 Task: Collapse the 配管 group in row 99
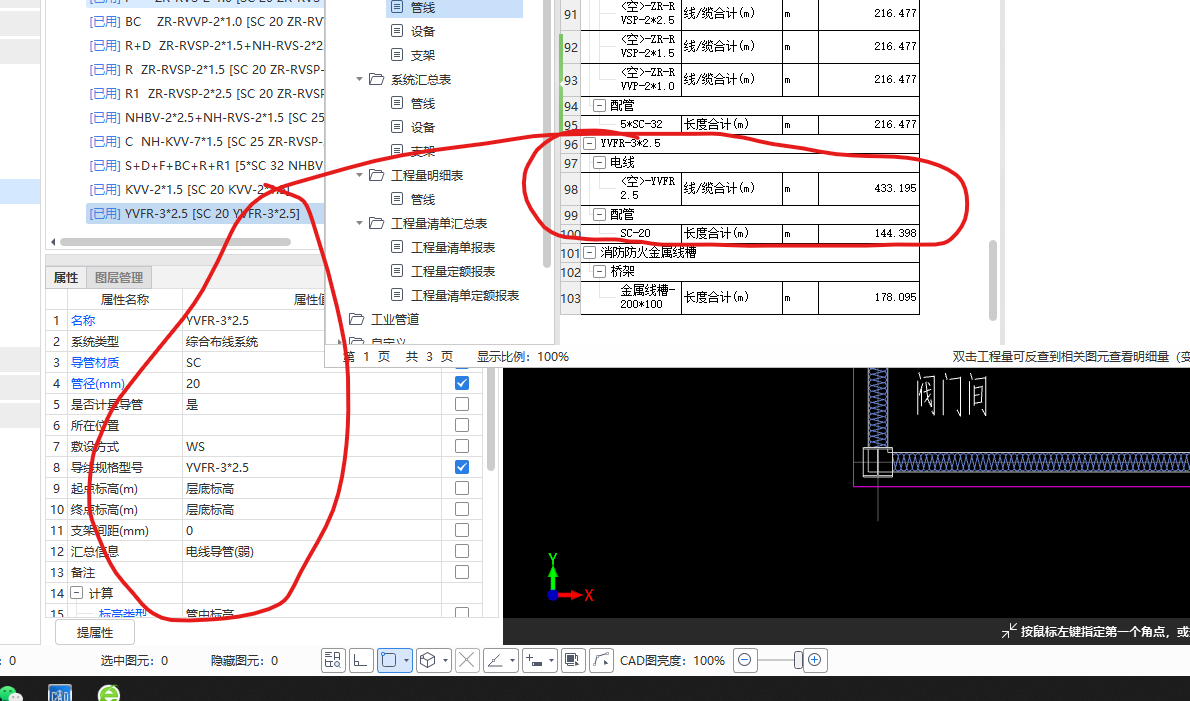pyautogui.click(x=600, y=215)
